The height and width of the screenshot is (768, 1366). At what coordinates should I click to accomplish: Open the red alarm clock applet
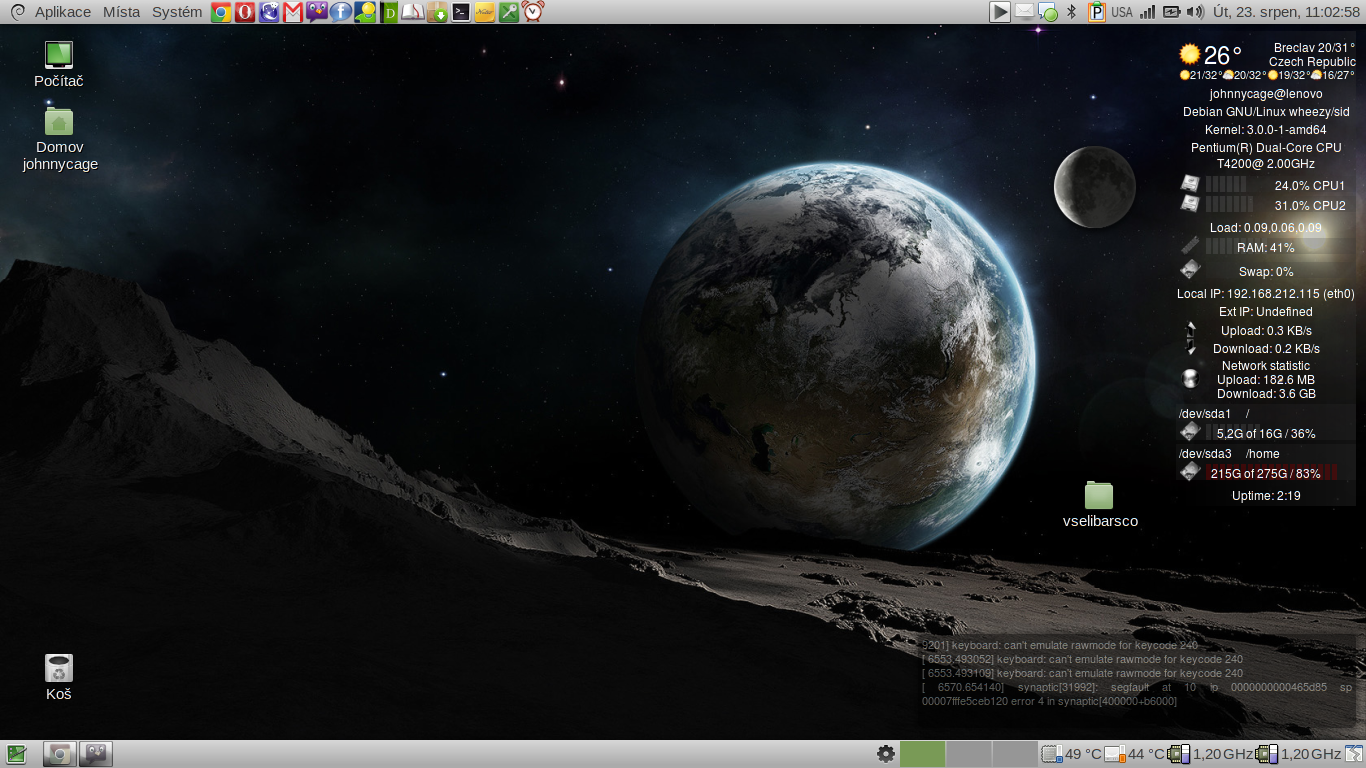[x=533, y=12]
